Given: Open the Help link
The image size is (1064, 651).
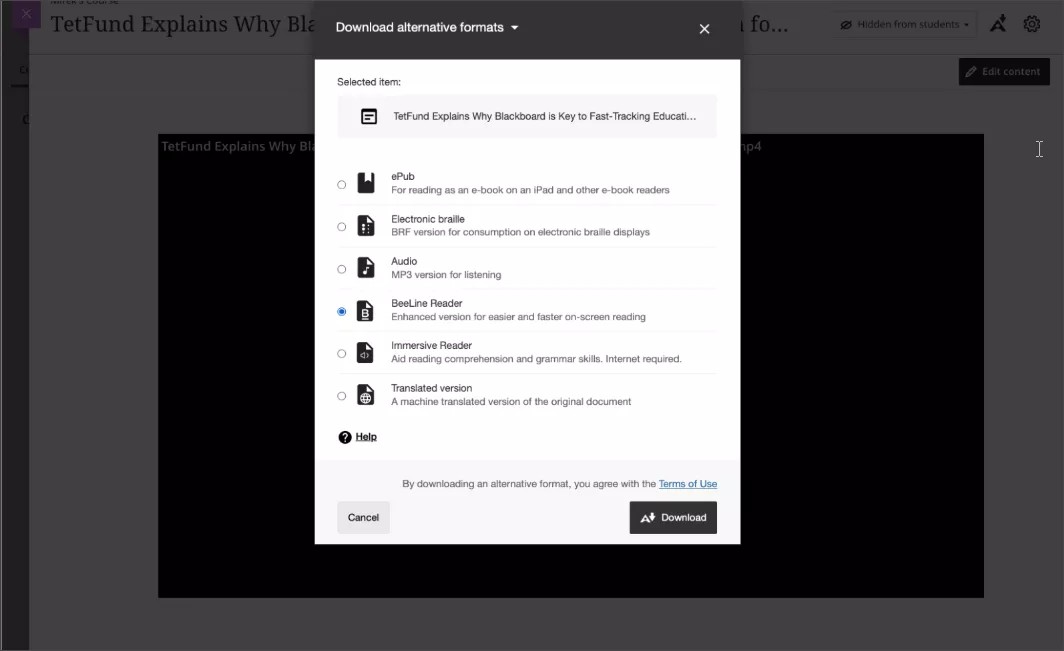Looking at the screenshot, I should click(365, 437).
